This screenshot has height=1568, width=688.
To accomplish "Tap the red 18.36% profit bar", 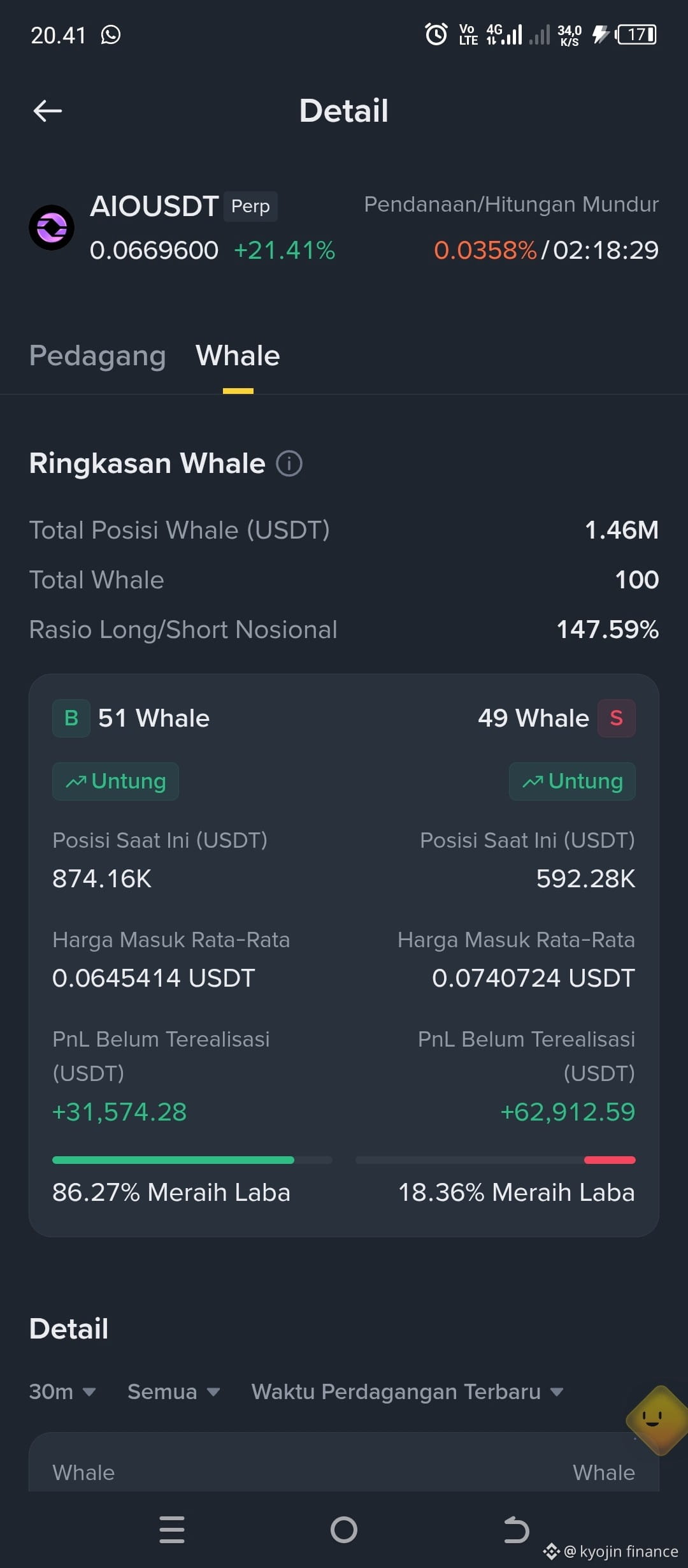I will pyautogui.click(x=610, y=1160).
